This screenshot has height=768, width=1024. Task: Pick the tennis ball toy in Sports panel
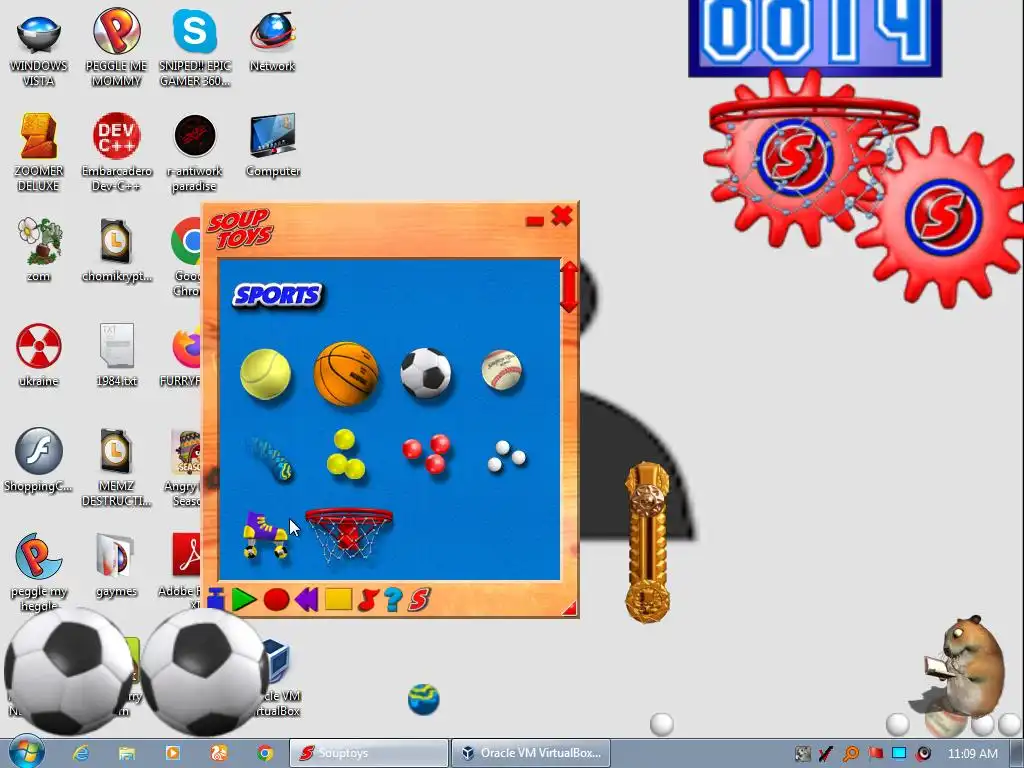pos(265,374)
